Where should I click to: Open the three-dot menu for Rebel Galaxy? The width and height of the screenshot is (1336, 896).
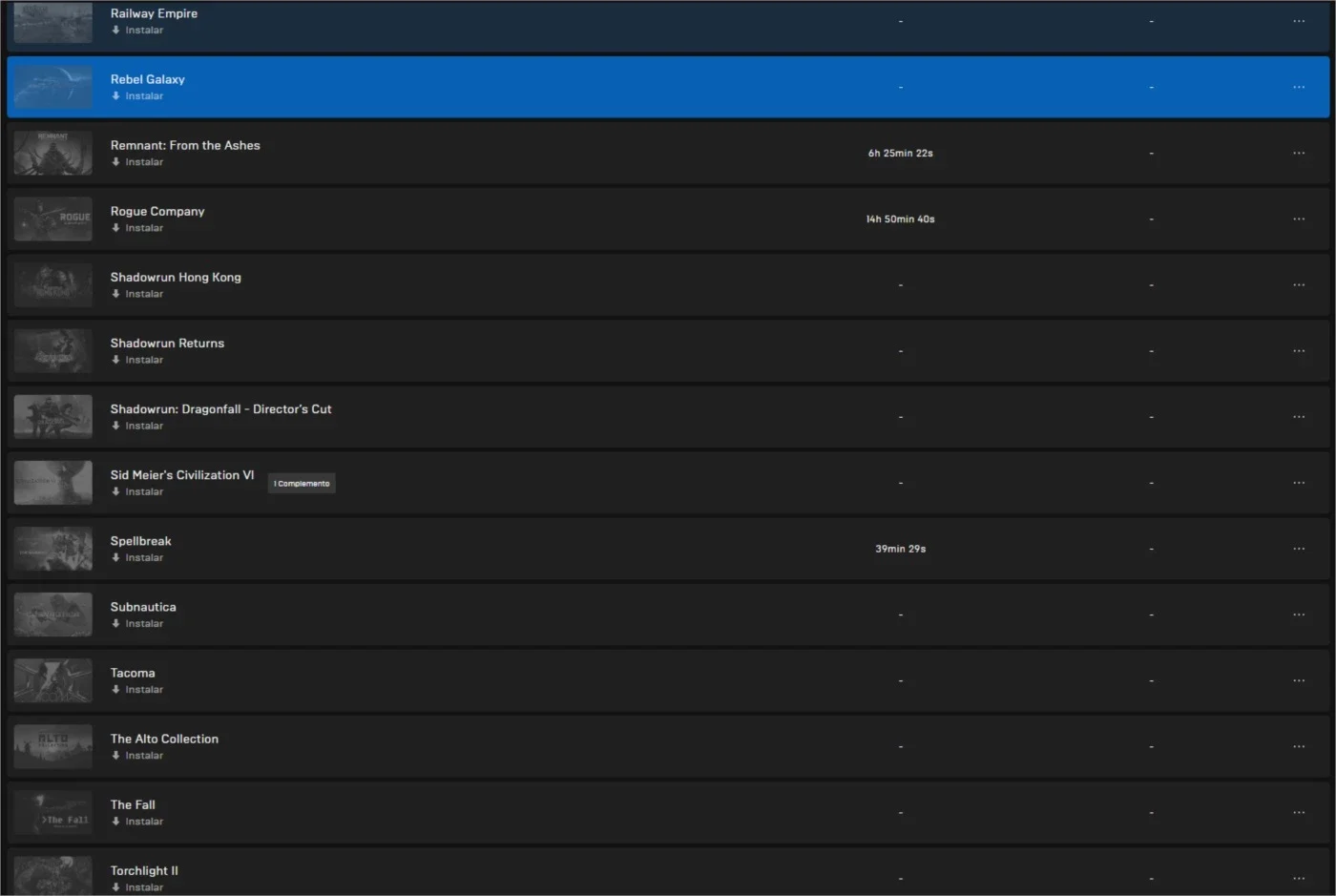point(1299,87)
